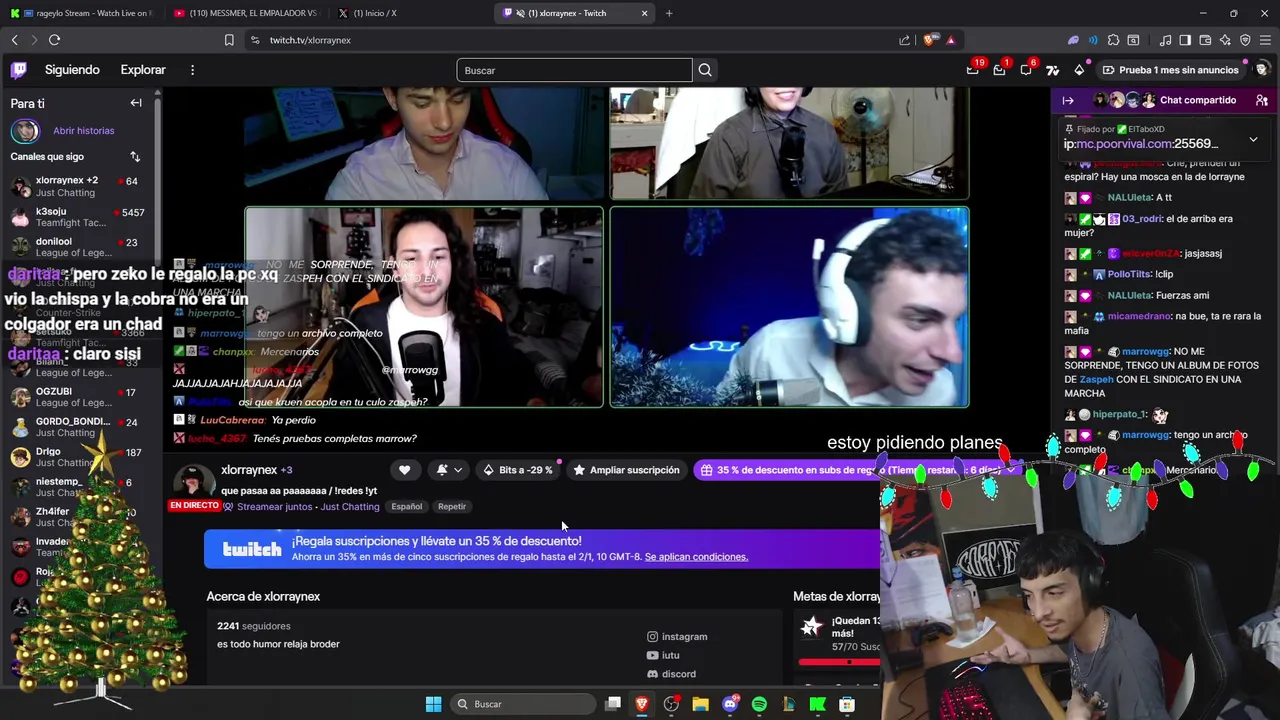Screen dimensions: 1280x720
Task: Open Abrir historias link
Action: pos(83,131)
